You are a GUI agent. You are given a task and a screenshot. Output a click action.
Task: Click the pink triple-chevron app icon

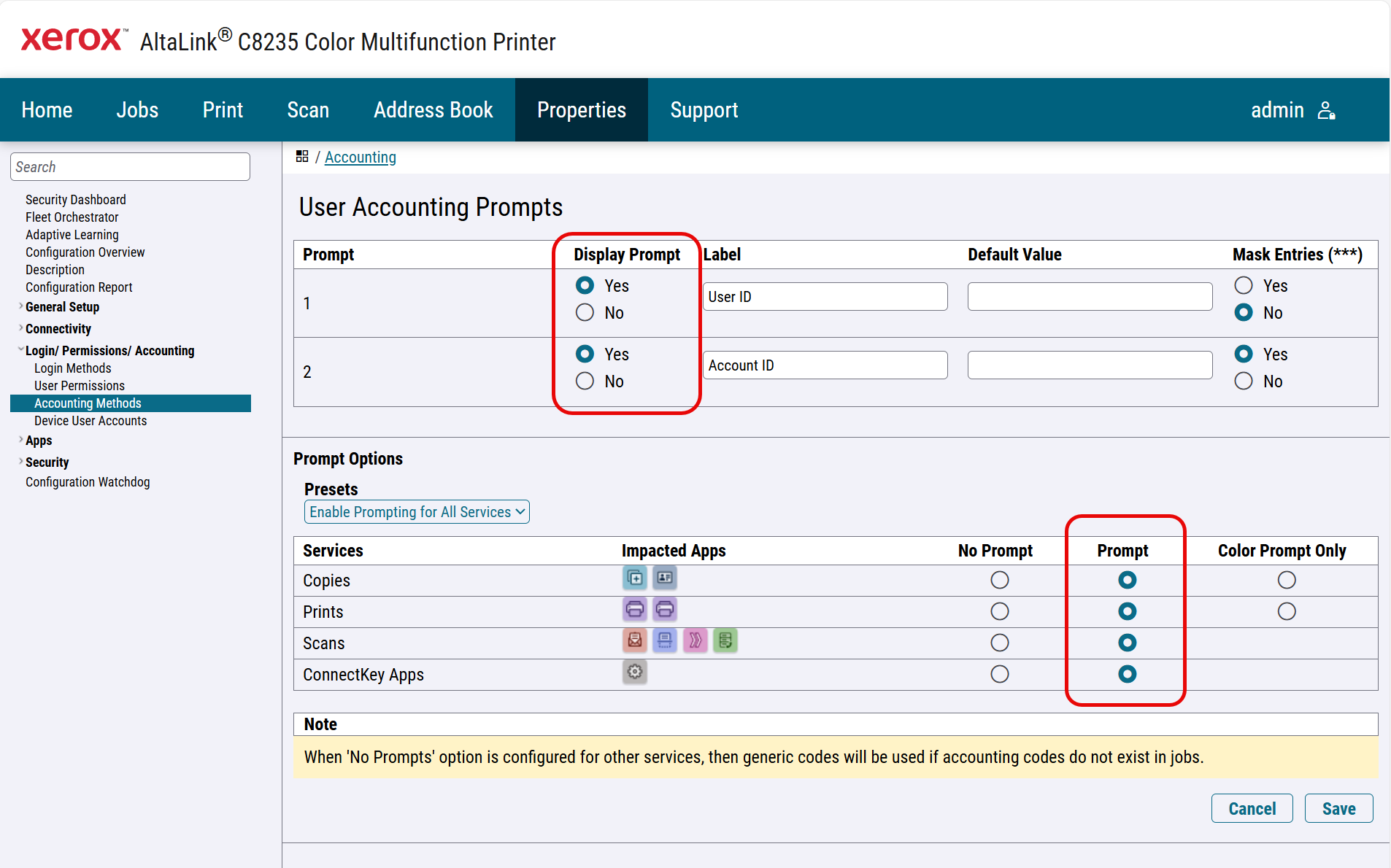(695, 640)
